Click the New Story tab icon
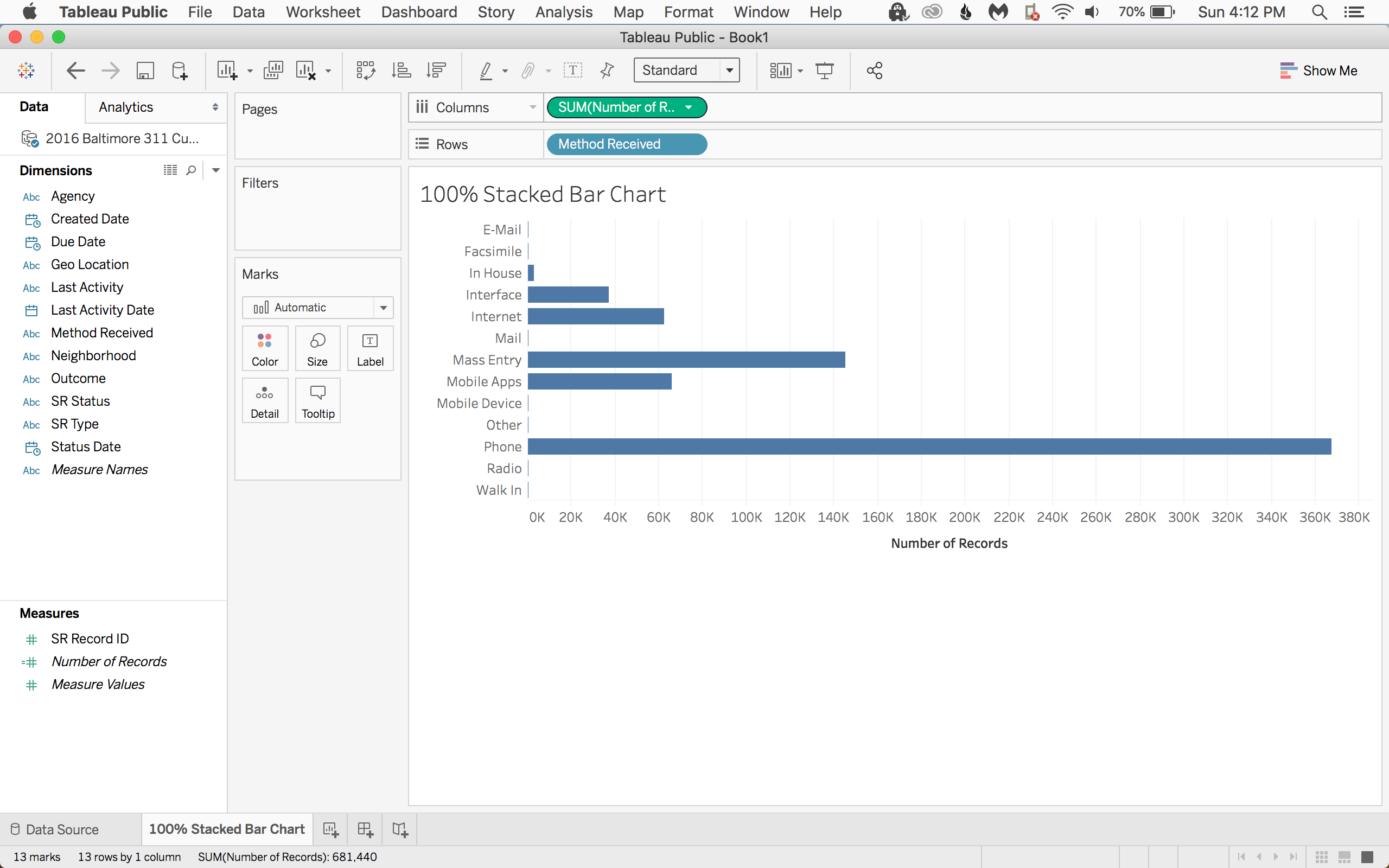1389x868 pixels. click(x=400, y=829)
